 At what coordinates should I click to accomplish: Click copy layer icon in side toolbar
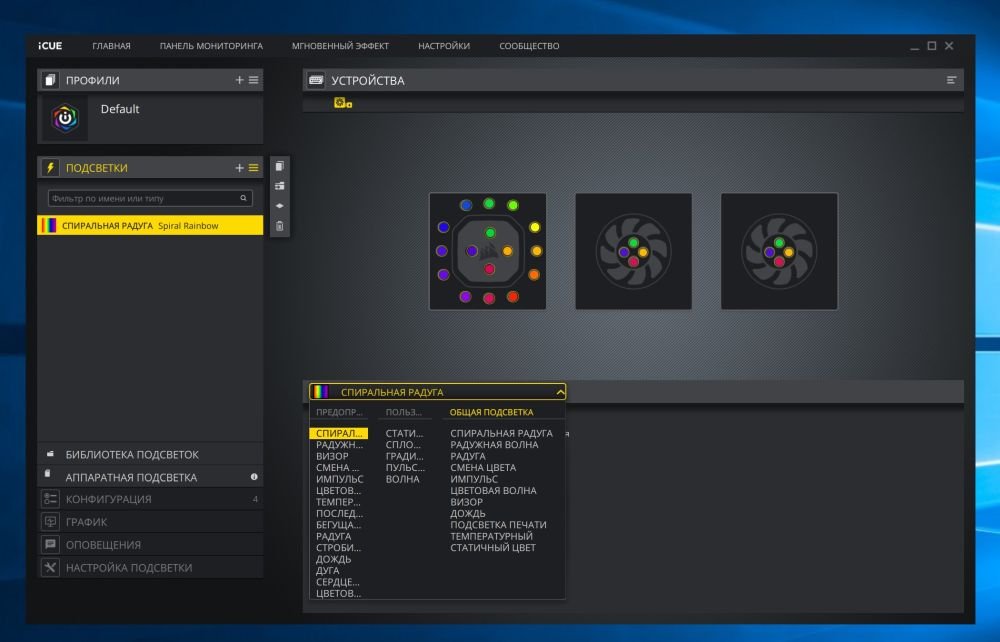pos(279,166)
